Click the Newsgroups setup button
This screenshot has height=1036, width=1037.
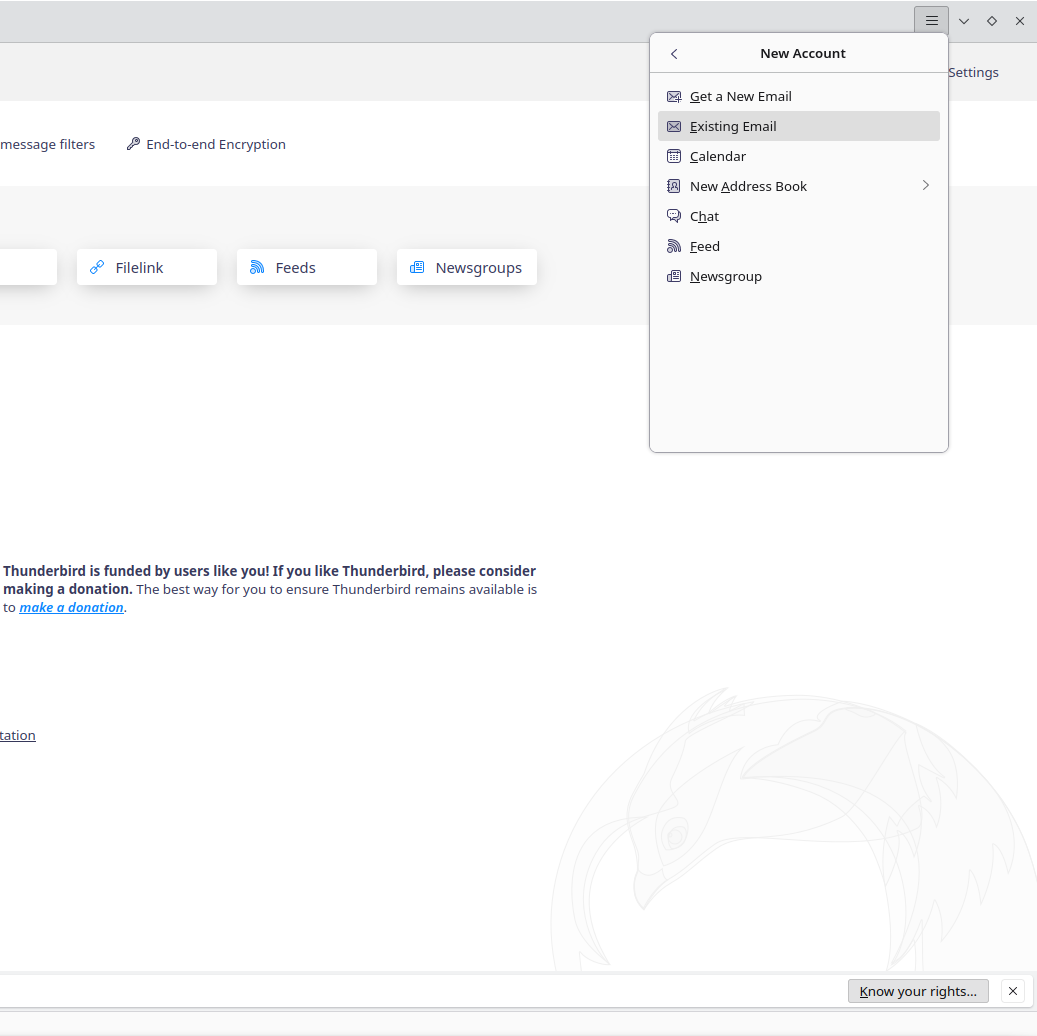pyautogui.click(x=466, y=268)
